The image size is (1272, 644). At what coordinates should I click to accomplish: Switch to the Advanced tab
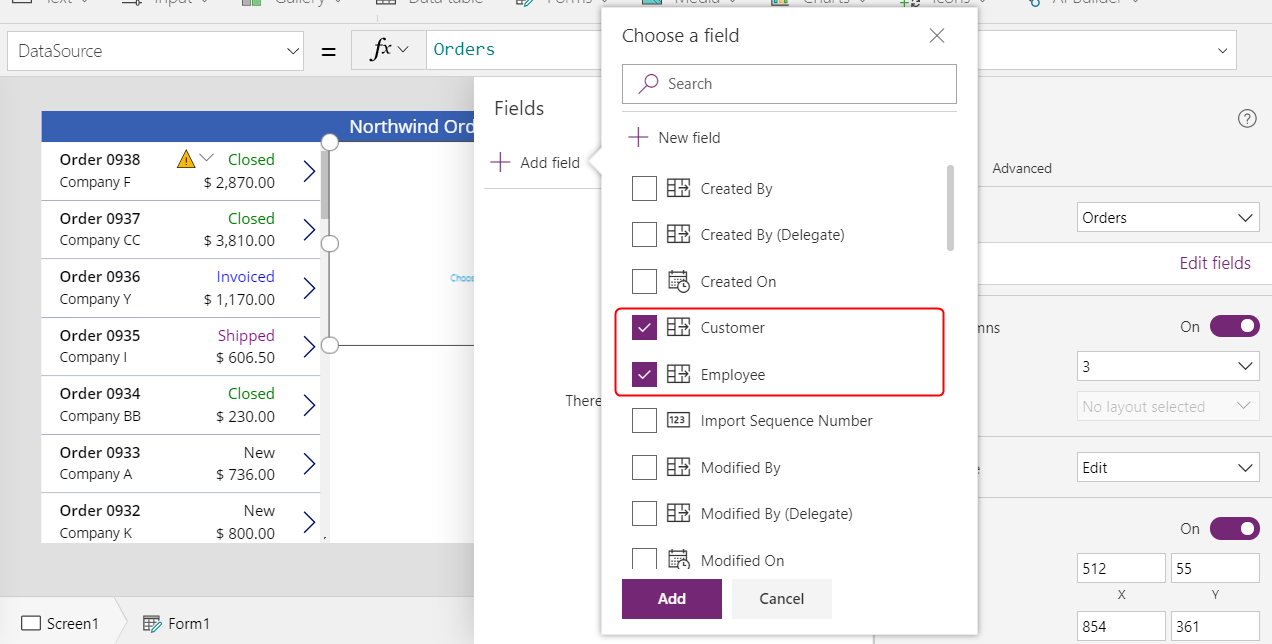pos(1021,168)
